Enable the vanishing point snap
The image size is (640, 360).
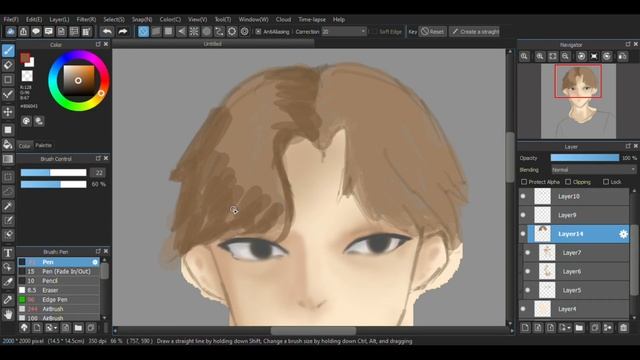(181, 31)
